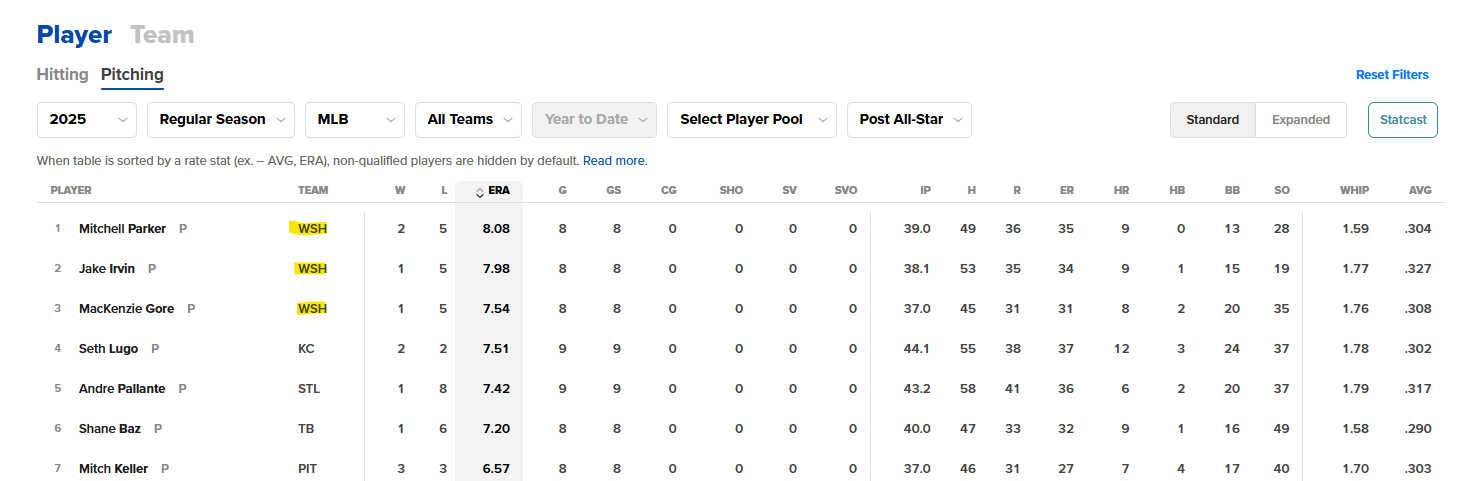Viewport: 1481px width, 481px height.
Task: Select the Pitching tab
Action: pyautogui.click(x=132, y=74)
